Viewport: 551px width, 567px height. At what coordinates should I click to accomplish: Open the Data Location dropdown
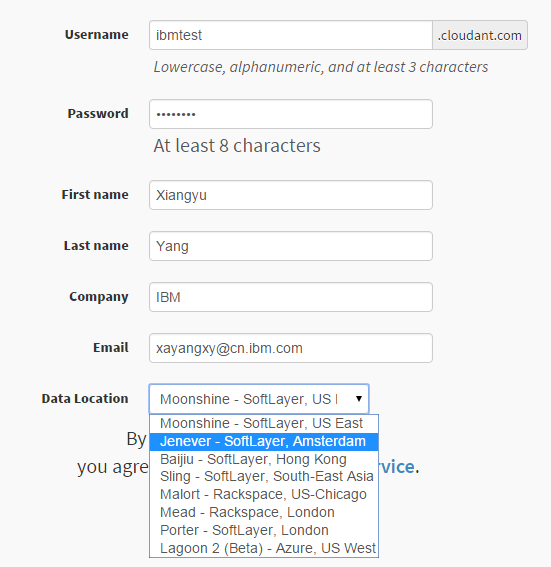pos(259,399)
